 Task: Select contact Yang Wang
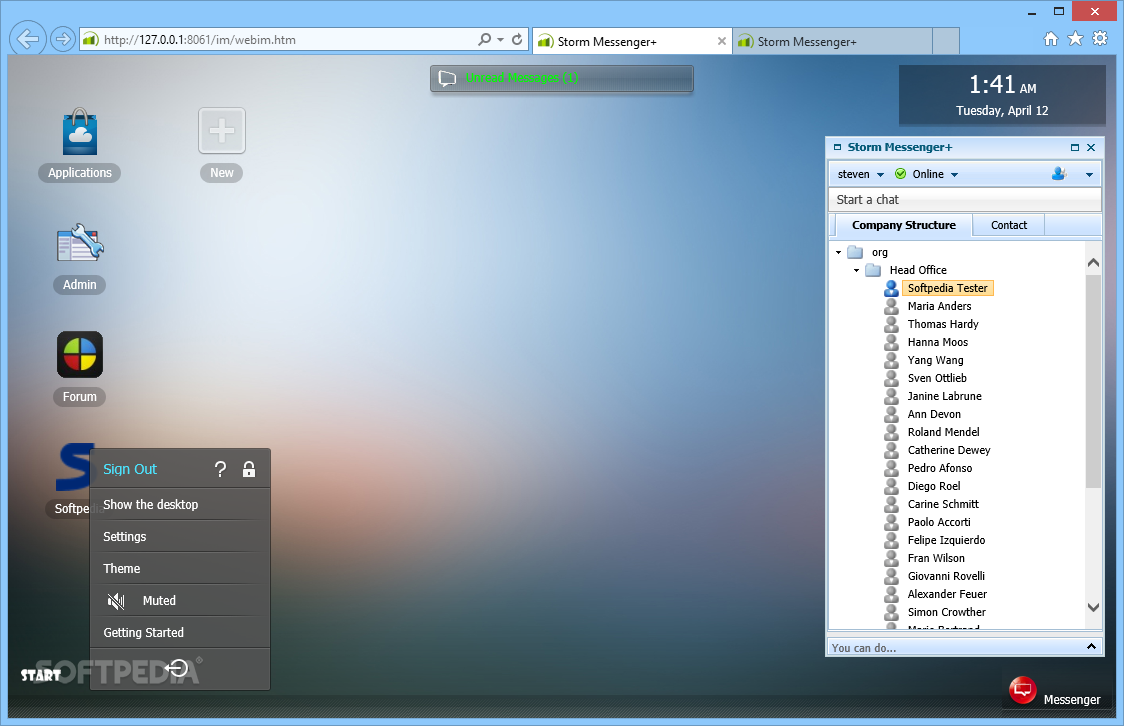point(935,360)
